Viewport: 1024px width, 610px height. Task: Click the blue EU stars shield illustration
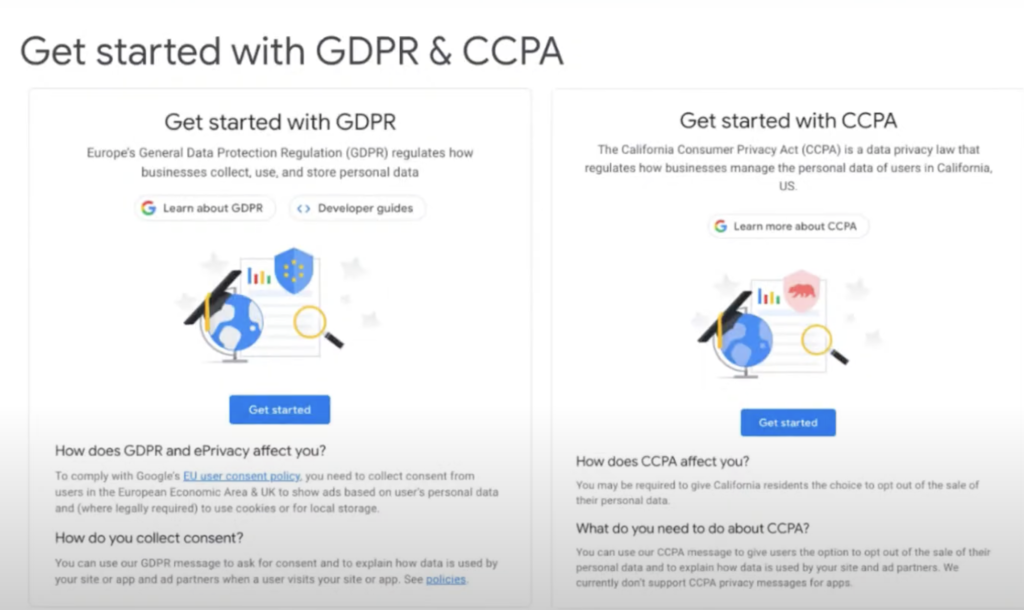point(293,270)
